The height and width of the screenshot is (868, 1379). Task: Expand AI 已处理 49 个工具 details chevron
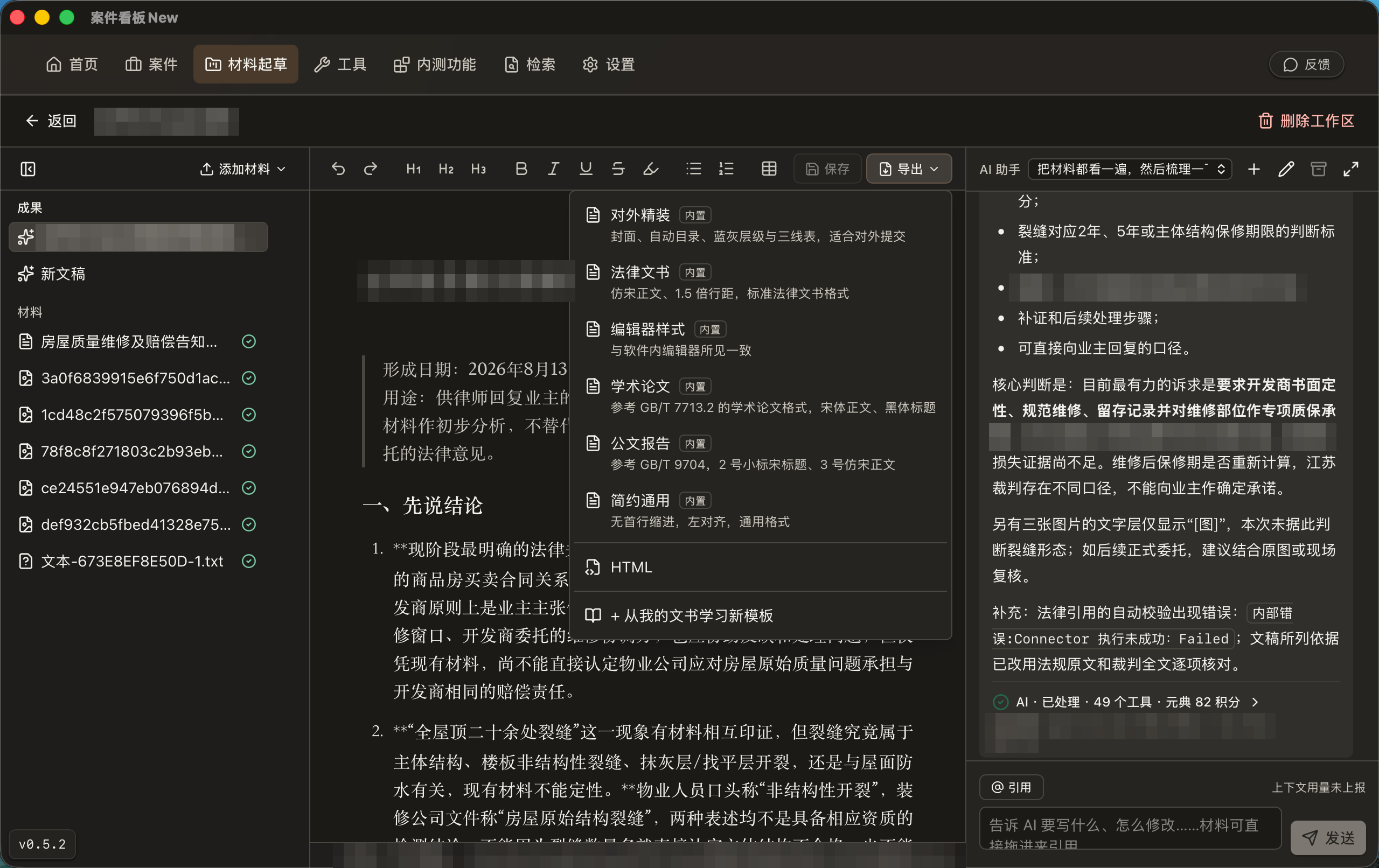(x=1255, y=702)
